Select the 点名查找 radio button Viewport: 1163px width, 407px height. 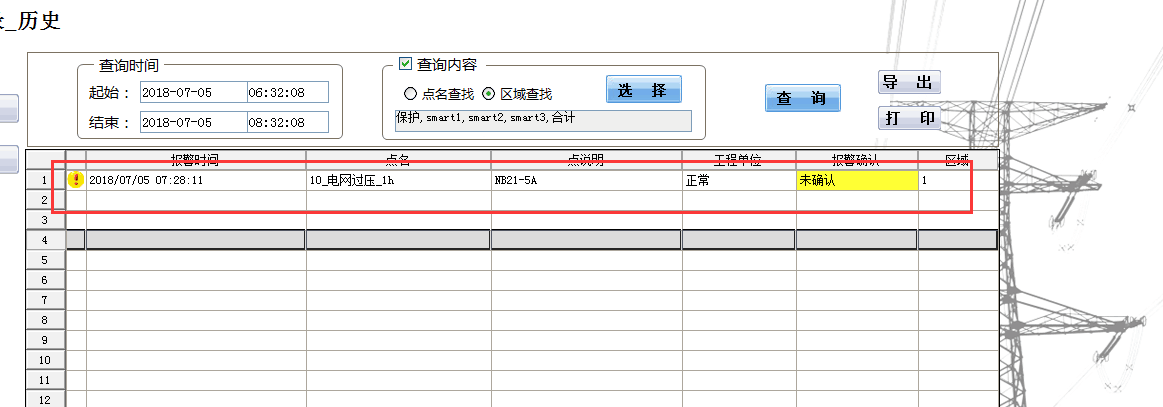click(x=410, y=94)
